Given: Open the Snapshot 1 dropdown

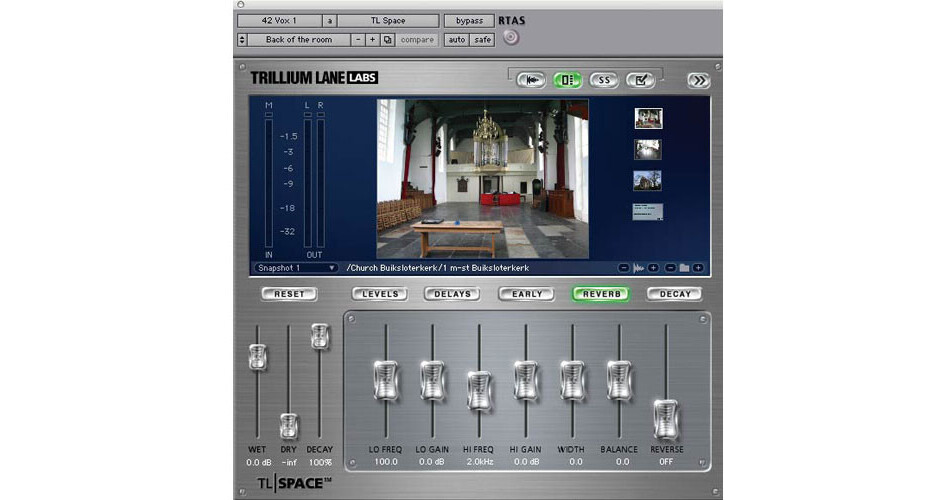Looking at the screenshot, I should [296, 268].
